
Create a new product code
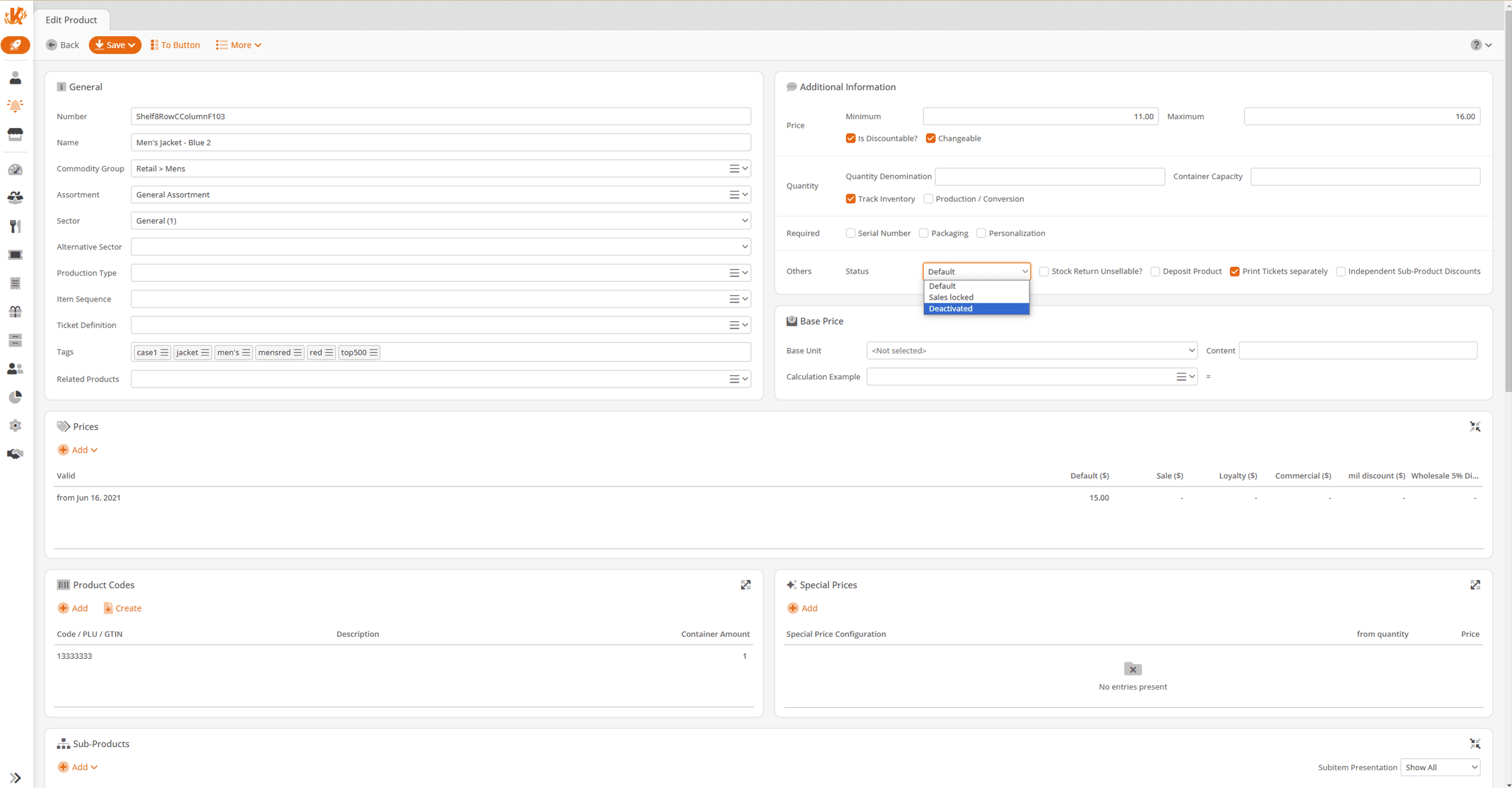coord(123,608)
